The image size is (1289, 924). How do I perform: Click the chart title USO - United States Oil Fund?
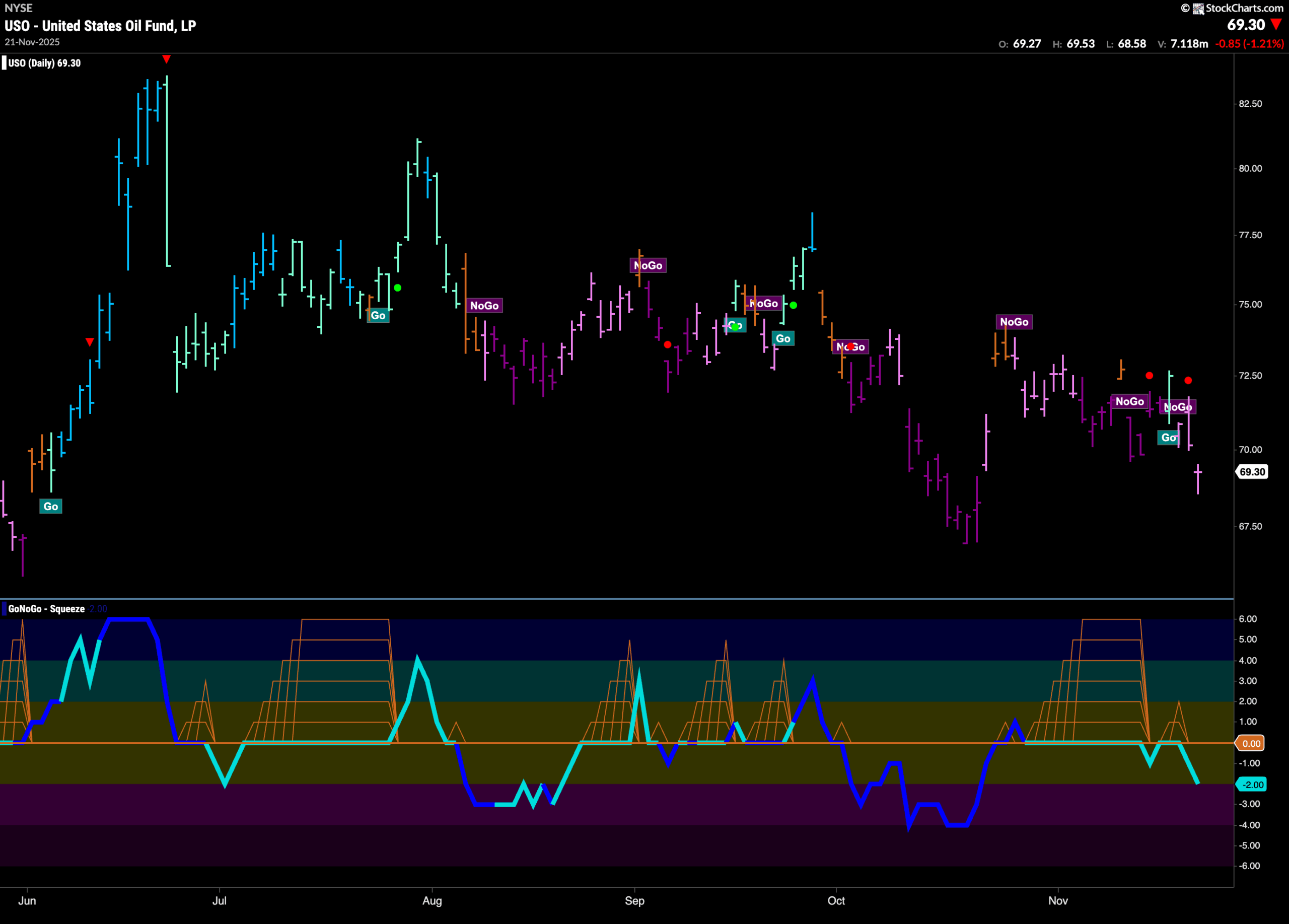[100, 26]
